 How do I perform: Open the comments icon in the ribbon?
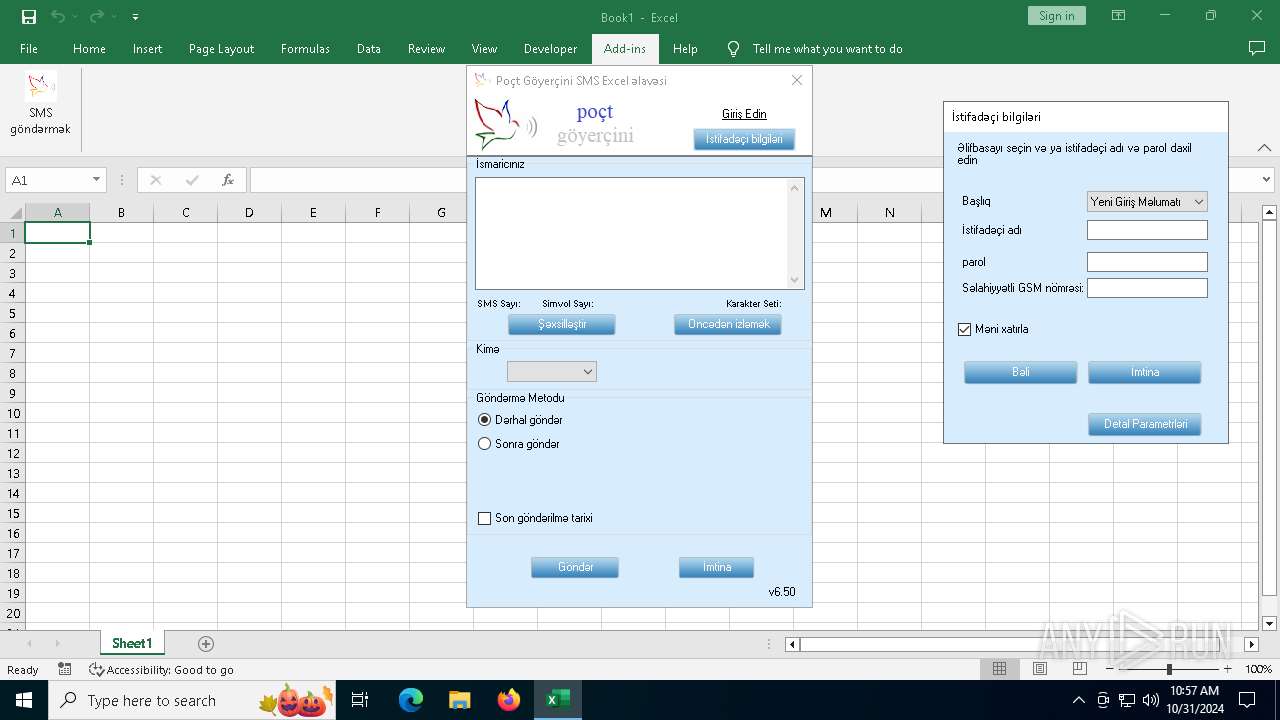click(1257, 48)
